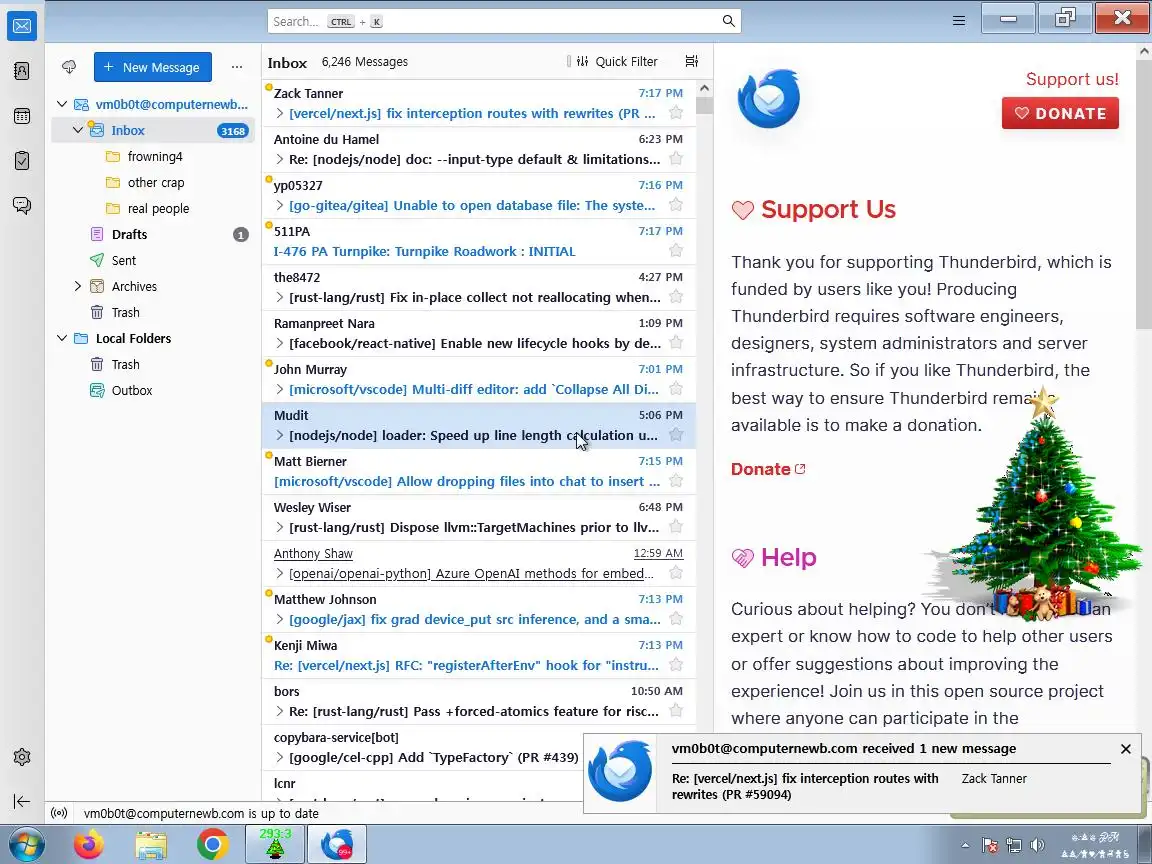
Task: Open the bors rust-lang message
Action: [478, 701]
